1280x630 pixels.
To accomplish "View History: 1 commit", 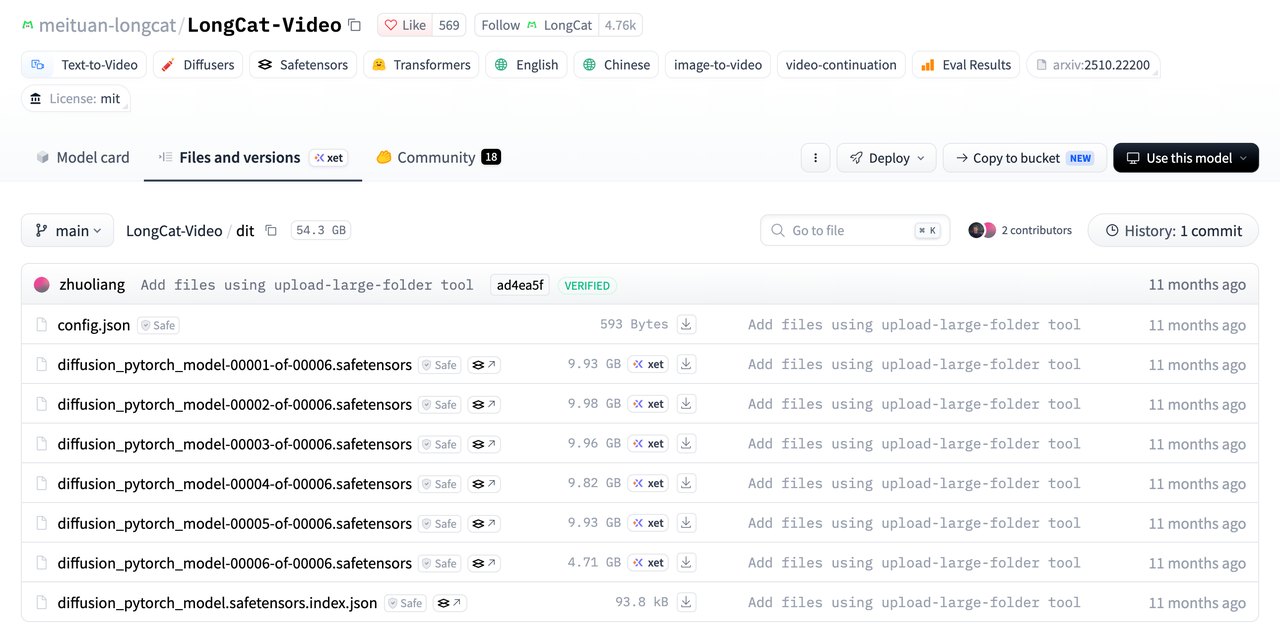I will coord(1173,230).
